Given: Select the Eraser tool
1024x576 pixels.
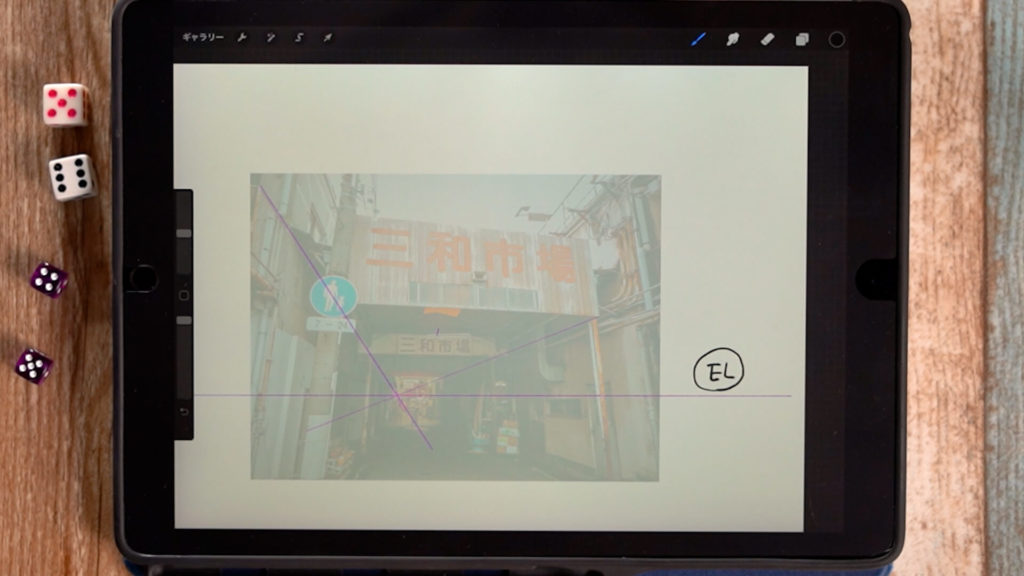Looking at the screenshot, I should [x=767, y=39].
